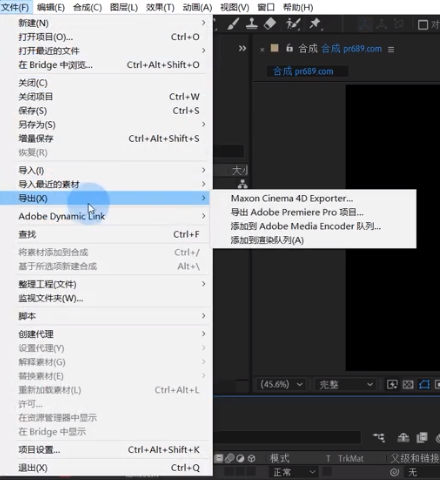Open the 窗口 menu
This screenshot has height=480, width=440.
tap(266, 7)
